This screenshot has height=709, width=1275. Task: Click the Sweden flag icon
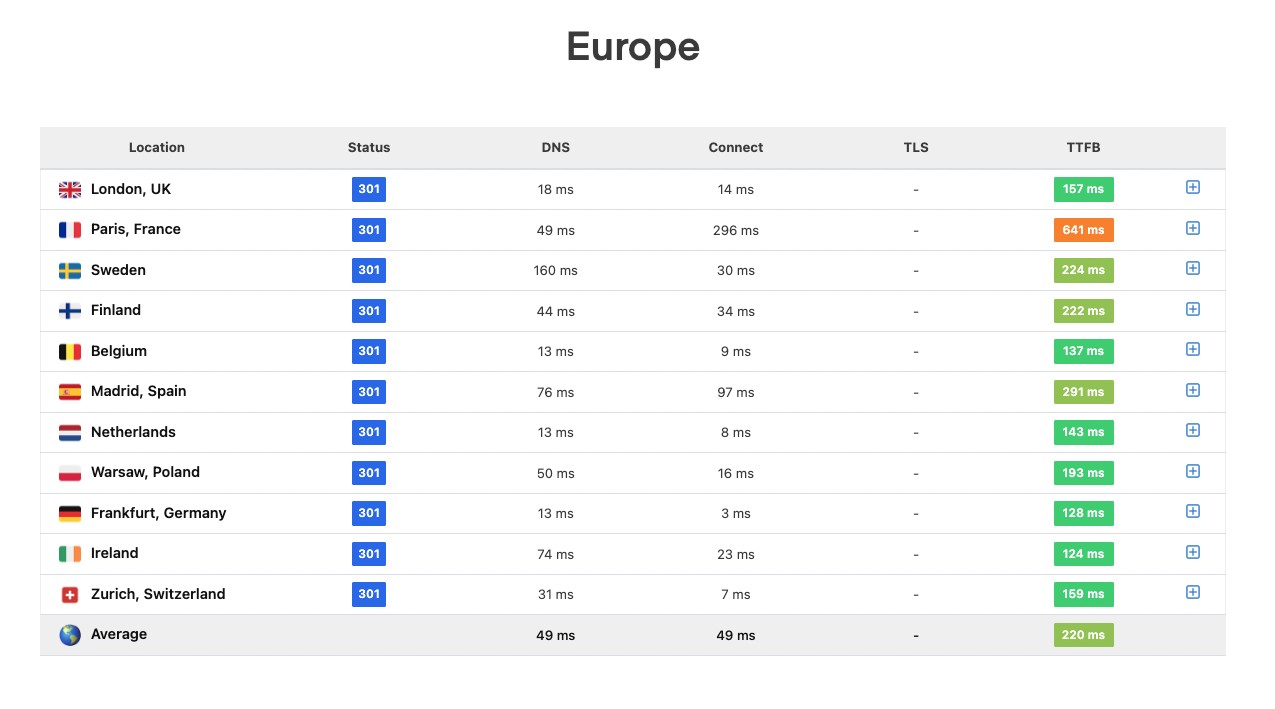point(70,271)
